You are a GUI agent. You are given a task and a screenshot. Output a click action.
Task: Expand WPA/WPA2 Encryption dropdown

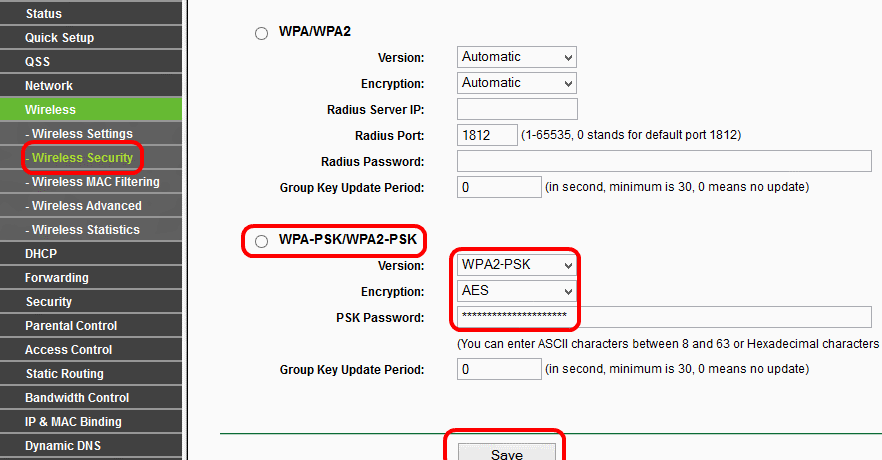tap(517, 83)
